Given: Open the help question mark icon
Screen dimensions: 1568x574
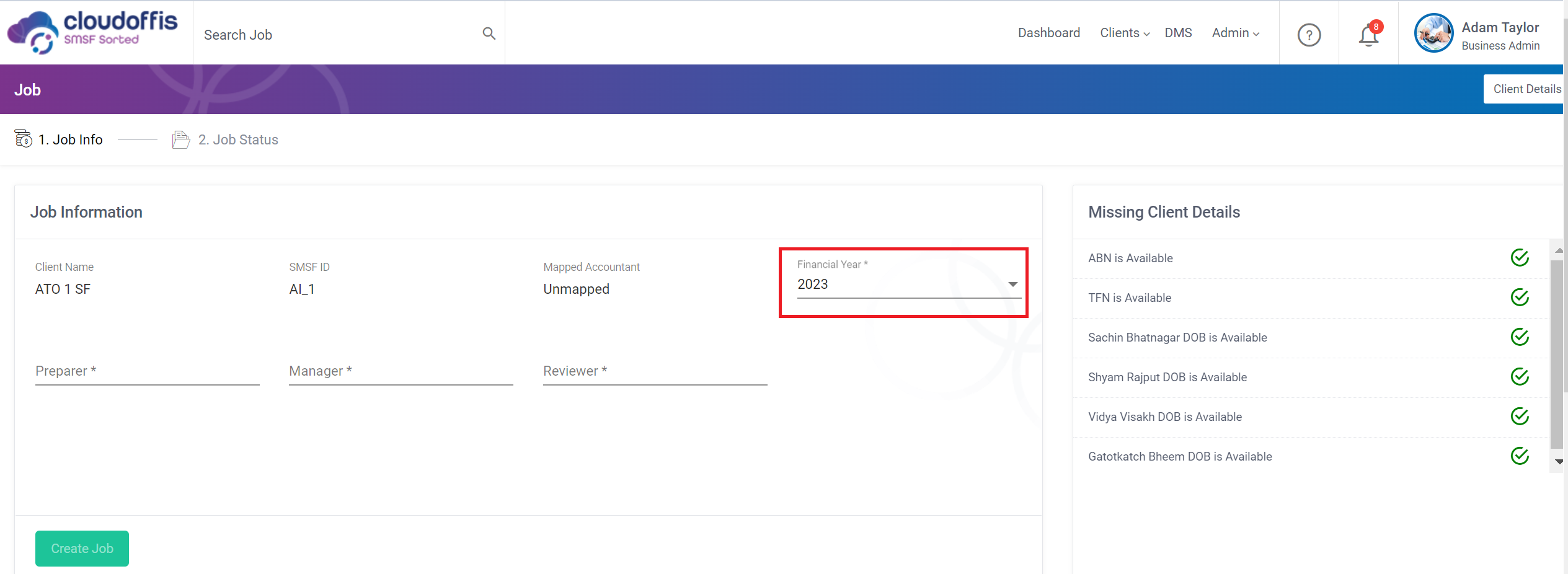Looking at the screenshot, I should [1309, 35].
